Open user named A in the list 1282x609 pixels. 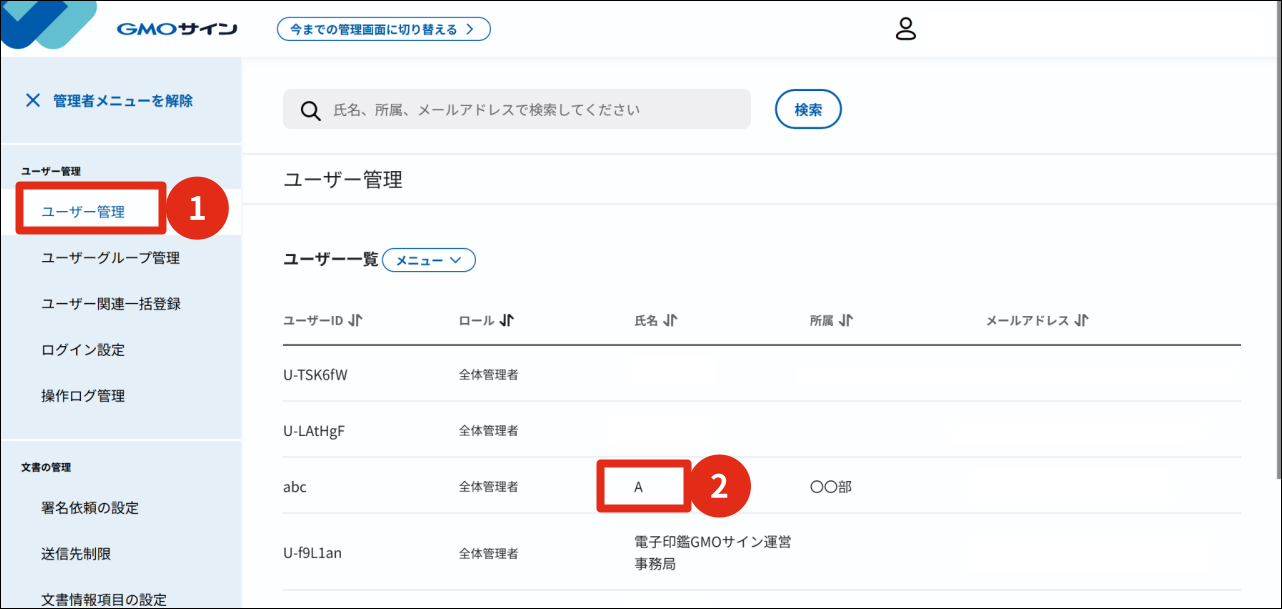click(x=638, y=487)
